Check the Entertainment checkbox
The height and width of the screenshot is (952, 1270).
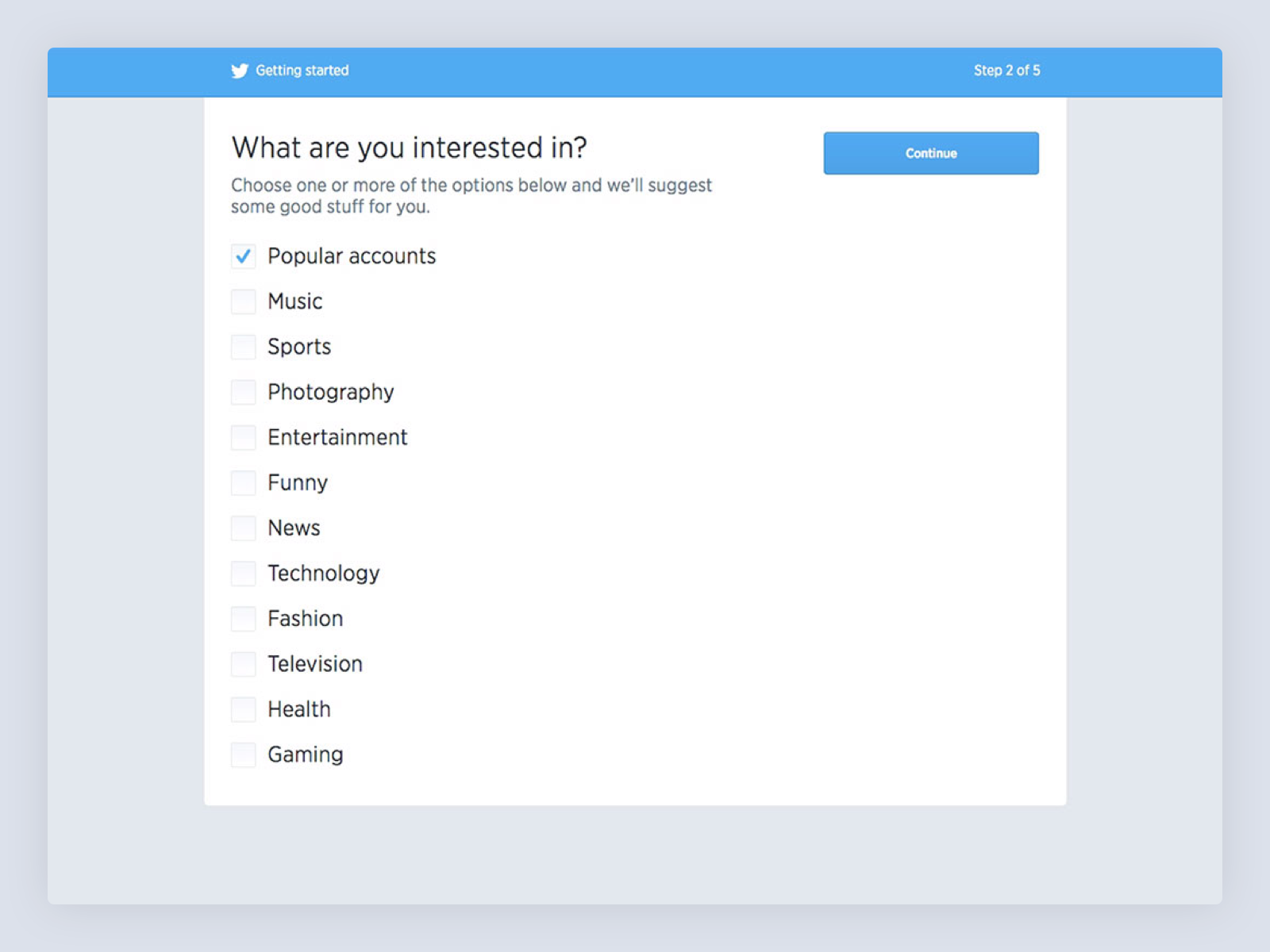[243, 437]
